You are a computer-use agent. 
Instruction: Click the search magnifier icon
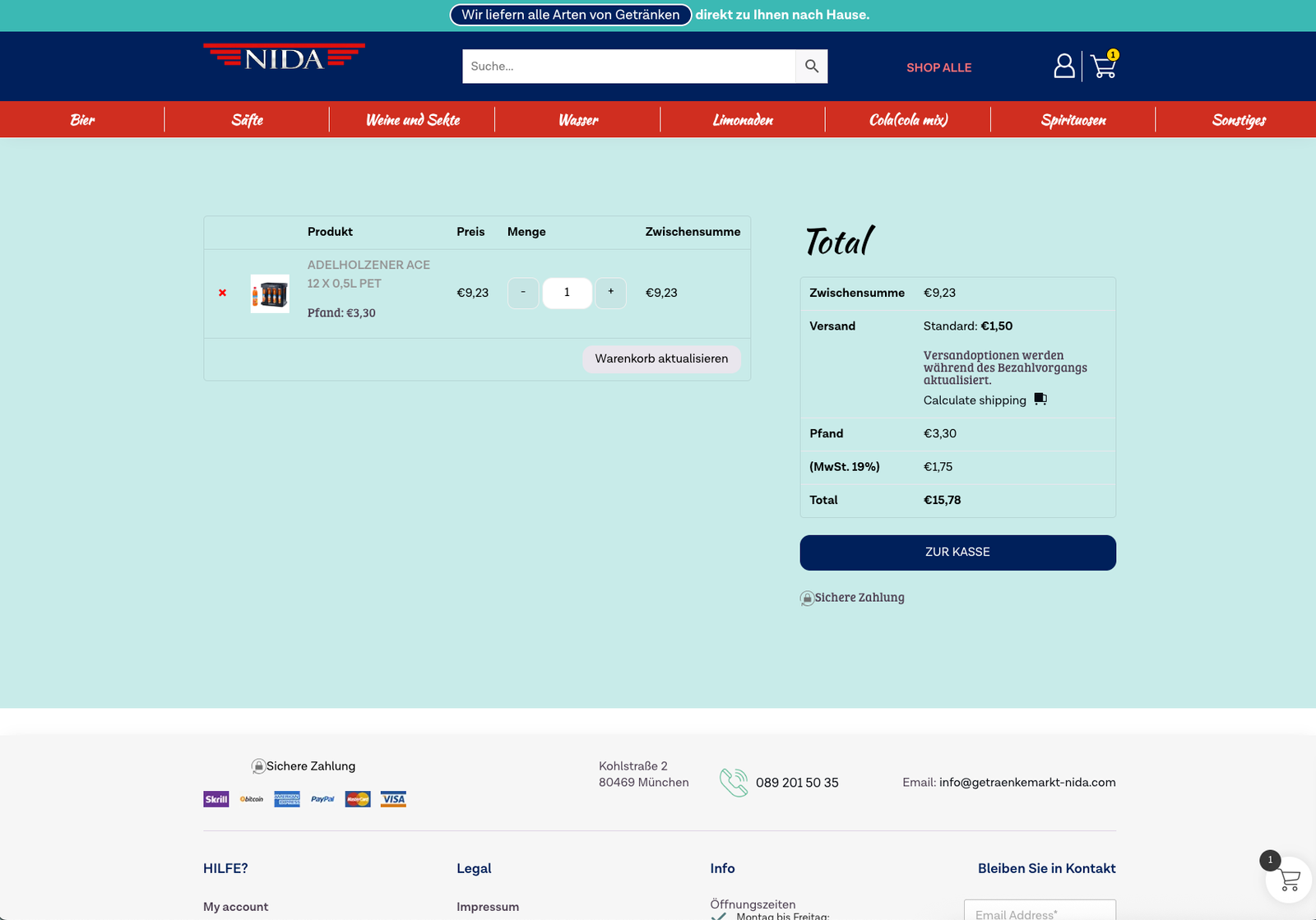click(x=812, y=67)
